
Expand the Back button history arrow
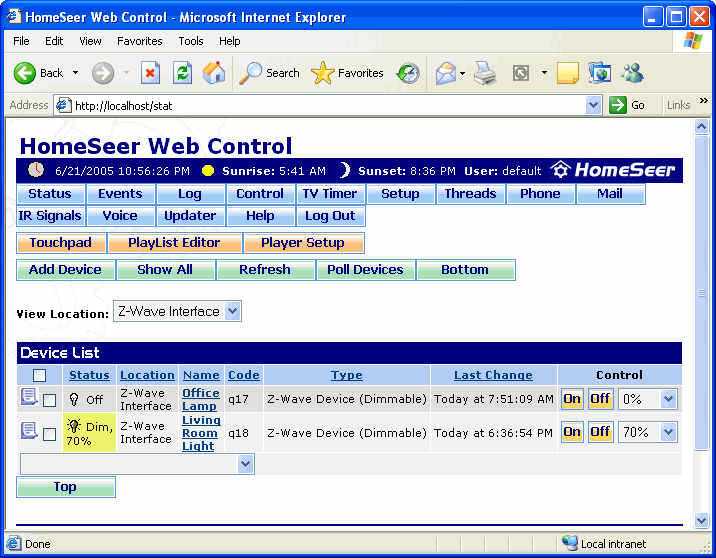click(x=75, y=73)
